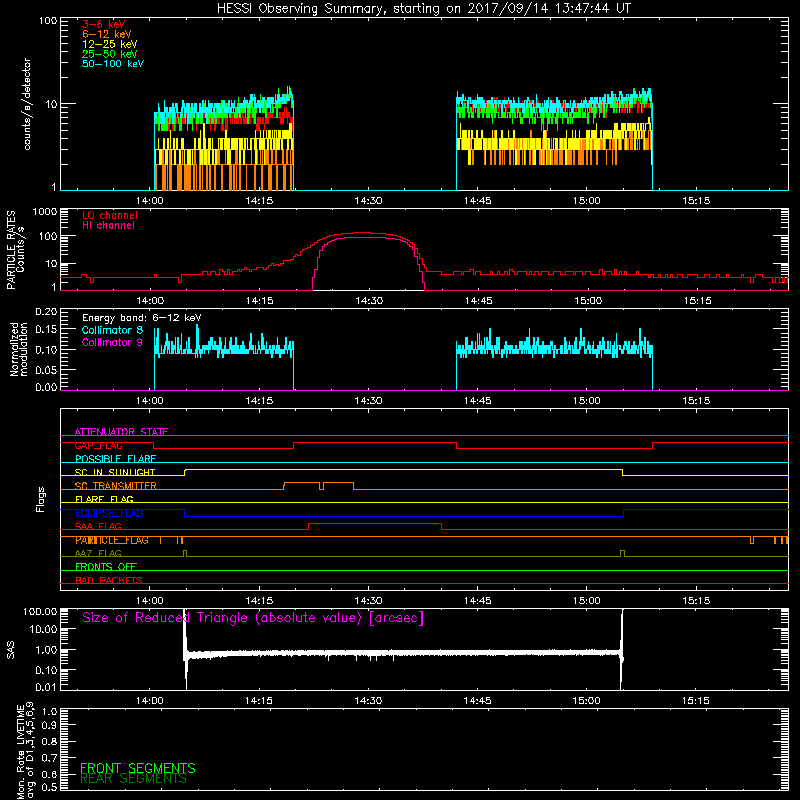Click the PARTICLE_FLAG label
Image resolution: width=800 pixels, height=800 pixels.
(112, 540)
